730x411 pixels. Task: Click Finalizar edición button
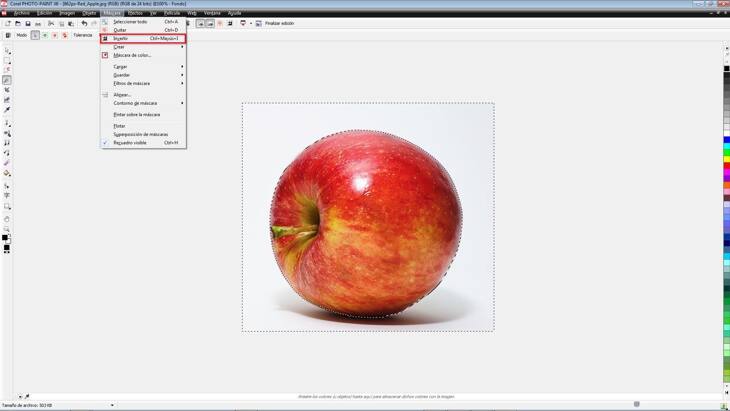[x=279, y=23]
